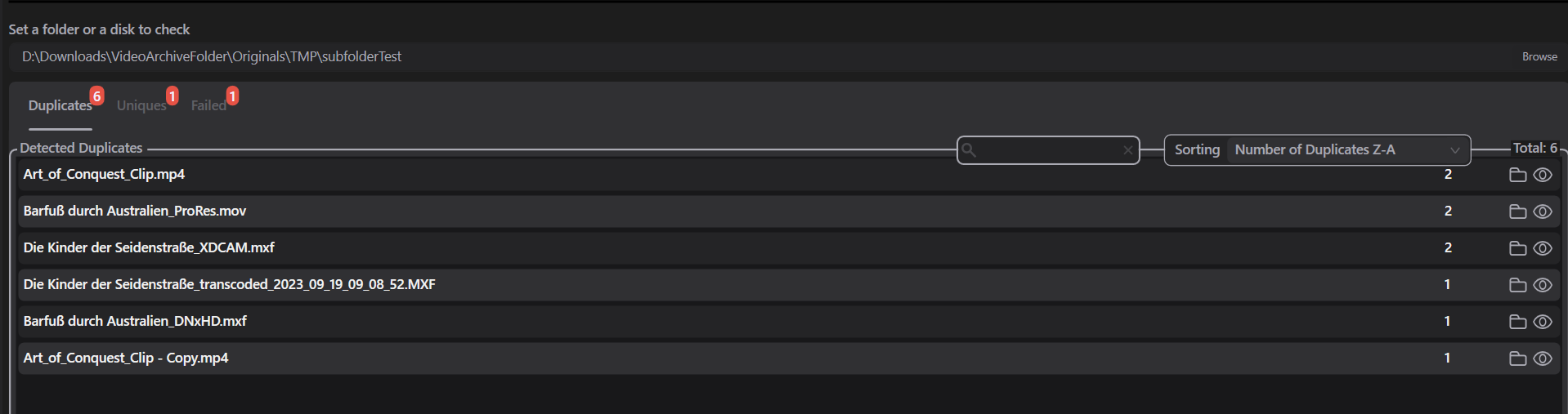Screen dimensions: 1568x414
Task: Open folder for Barfuß durch Australien_DNxHD.mxf
Action: pyautogui.click(x=1517, y=322)
